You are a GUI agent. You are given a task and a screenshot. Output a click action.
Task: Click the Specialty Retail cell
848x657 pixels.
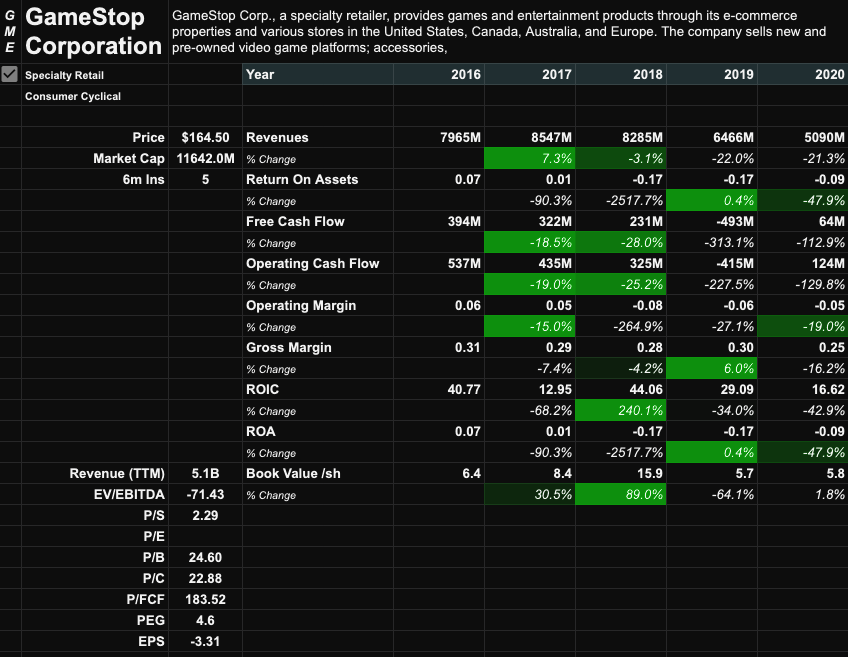pos(95,75)
